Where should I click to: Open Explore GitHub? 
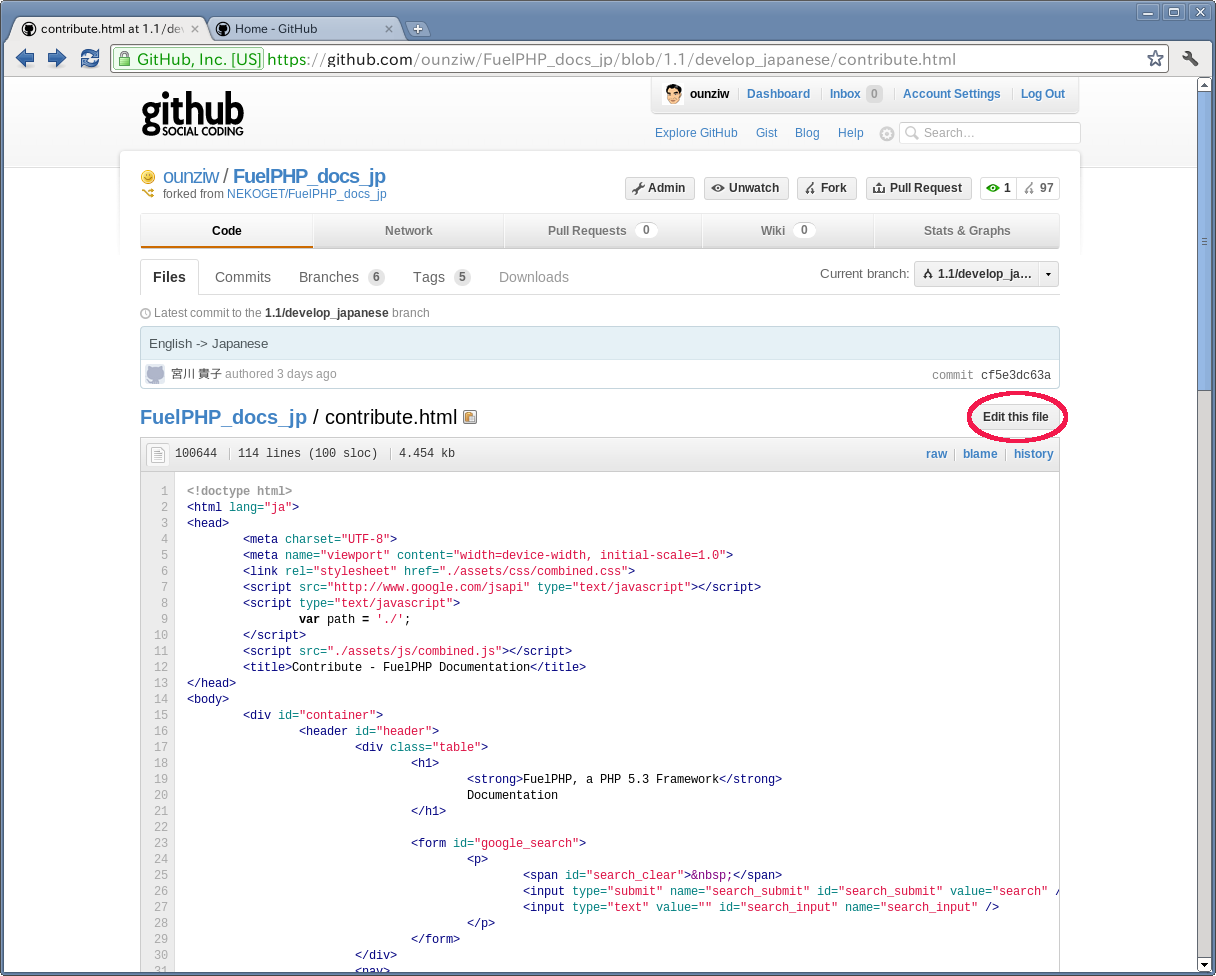click(x=696, y=133)
